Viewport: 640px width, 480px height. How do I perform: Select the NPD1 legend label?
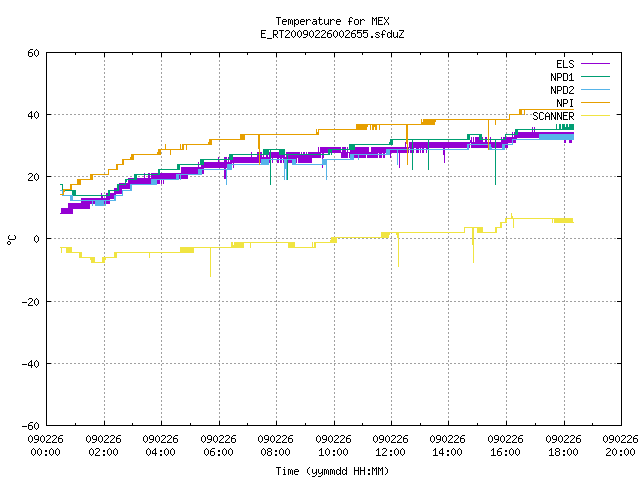click(562, 77)
